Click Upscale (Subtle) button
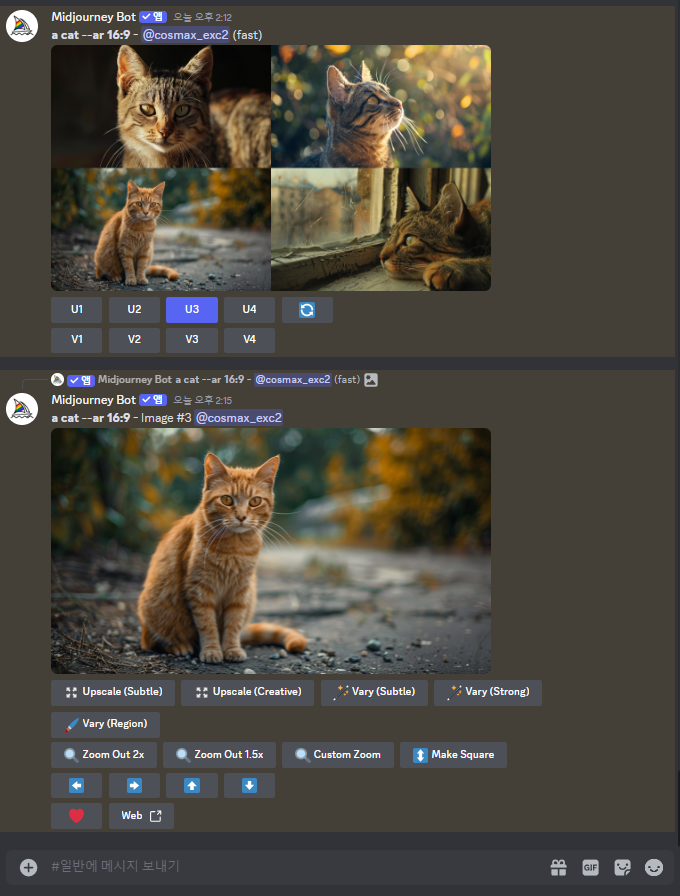680x896 pixels. (113, 693)
